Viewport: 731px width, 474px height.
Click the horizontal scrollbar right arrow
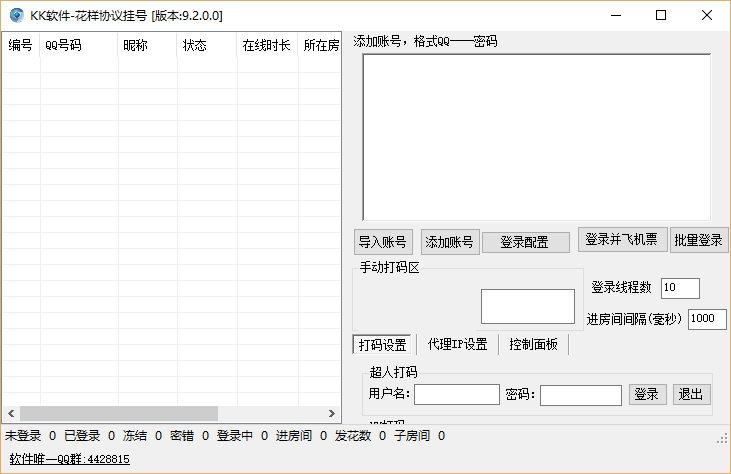click(x=334, y=413)
